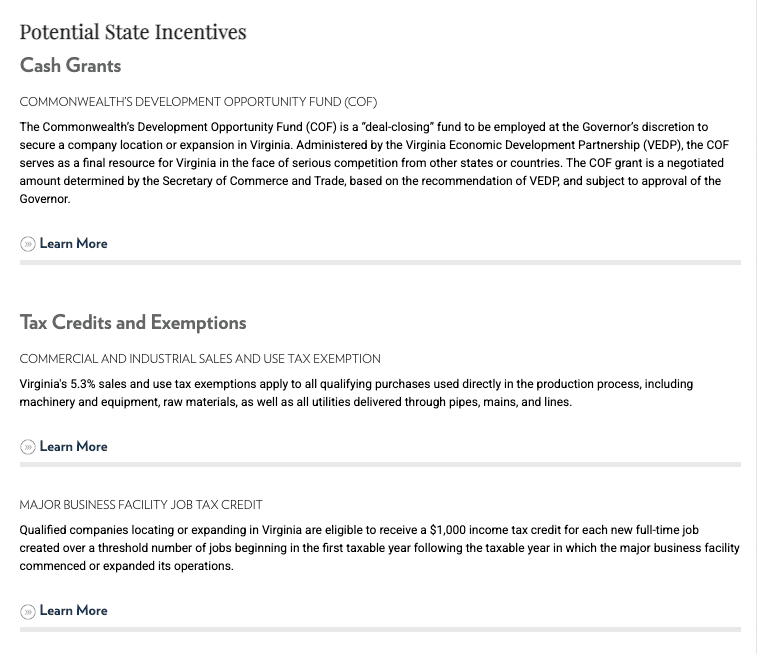Screen dimensions: 757x654
Task: Click the paragraph about qualified companies tax credit
Action: coord(379,548)
